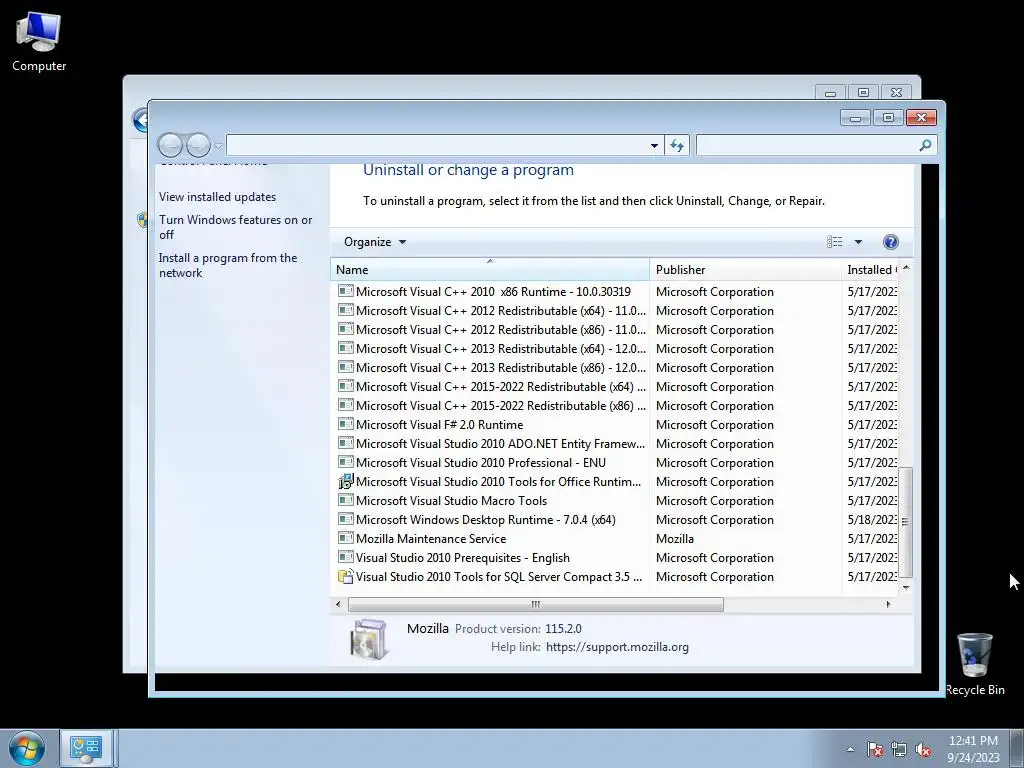Open the Computer desktop icon
This screenshot has width=1024, height=768.
pos(39,42)
